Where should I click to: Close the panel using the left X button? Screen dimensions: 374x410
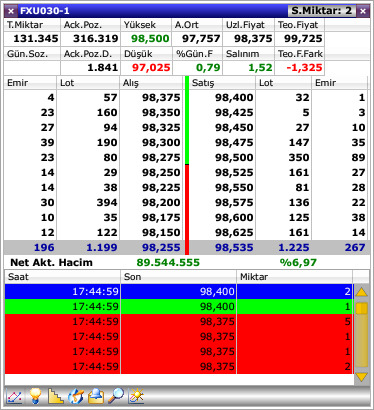pyautogui.click(x=11, y=11)
